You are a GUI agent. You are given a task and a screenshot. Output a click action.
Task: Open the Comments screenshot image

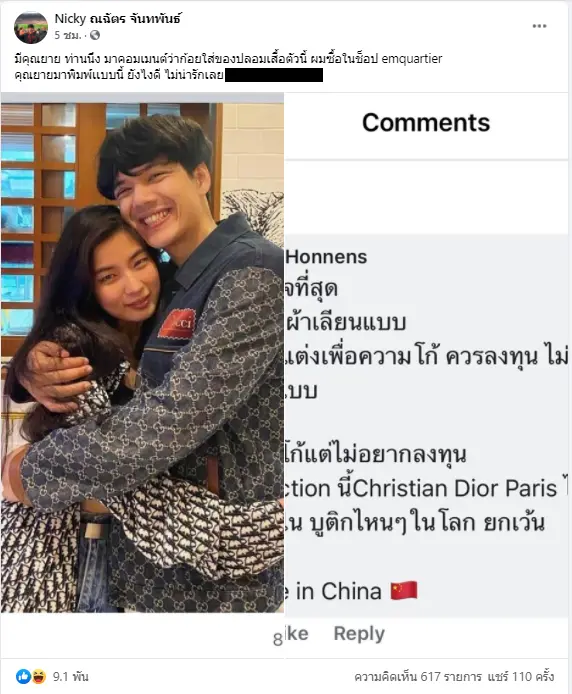click(x=426, y=375)
